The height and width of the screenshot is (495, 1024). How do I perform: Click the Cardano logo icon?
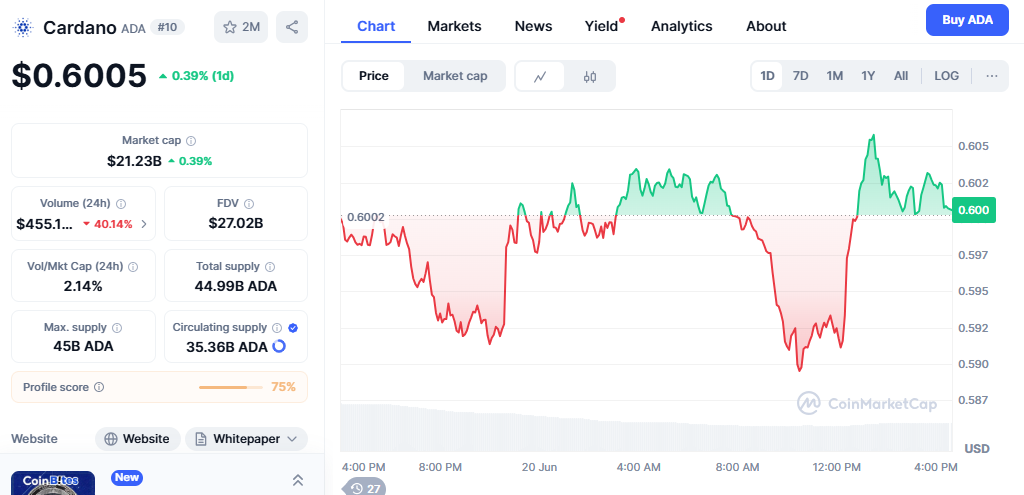(x=24, y=27)
